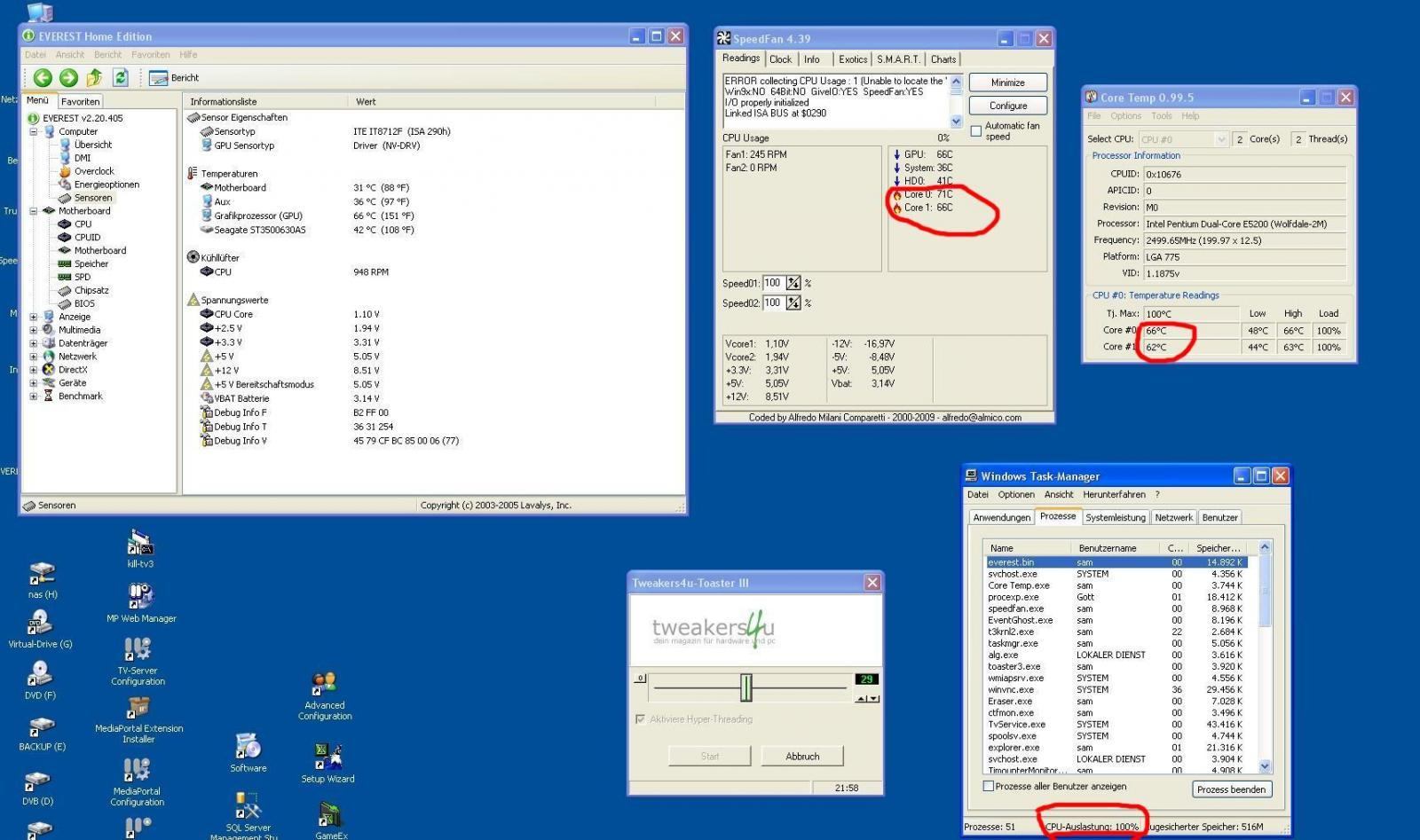Click the Speed01 value field in SpeedFan
Viewport: 1420px width, 840px height.
(x=773, y=283)
